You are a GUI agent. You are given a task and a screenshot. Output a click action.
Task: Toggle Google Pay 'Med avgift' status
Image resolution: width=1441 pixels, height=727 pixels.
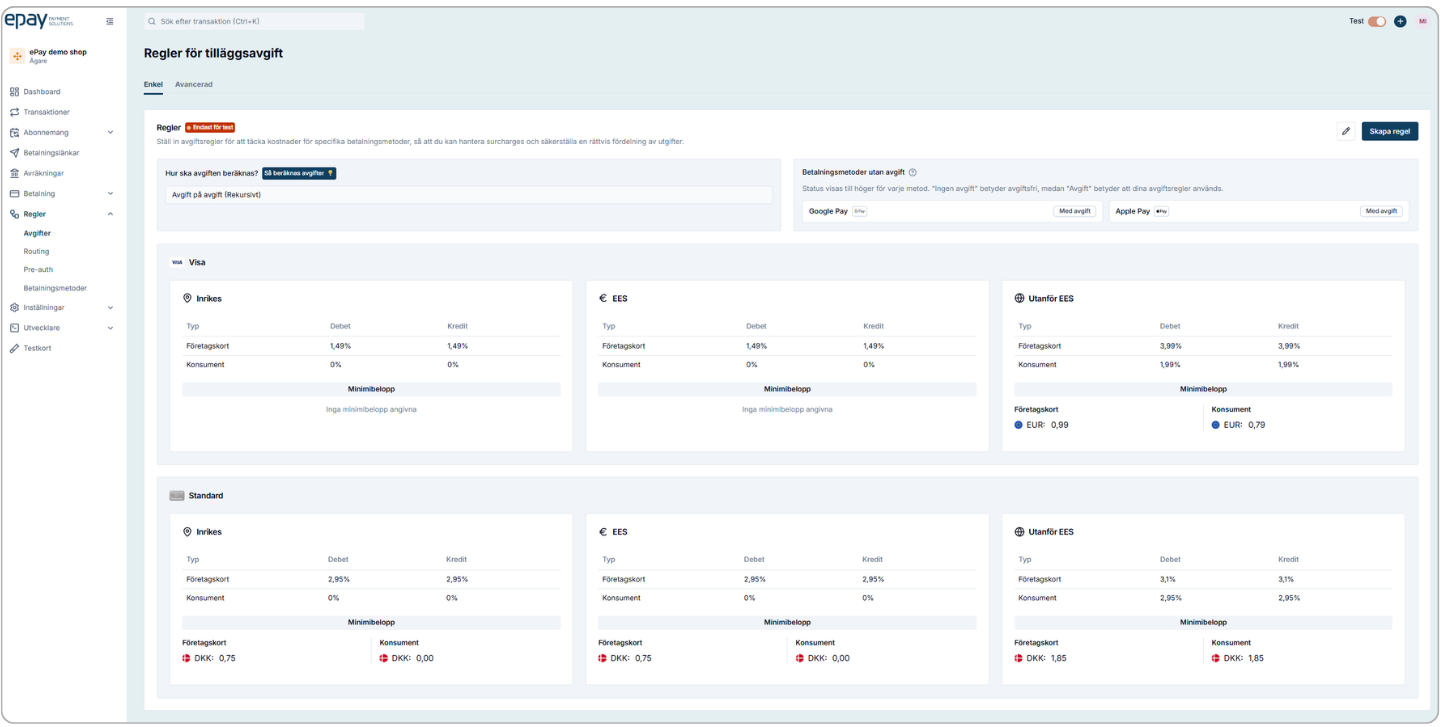(1075, 211)
